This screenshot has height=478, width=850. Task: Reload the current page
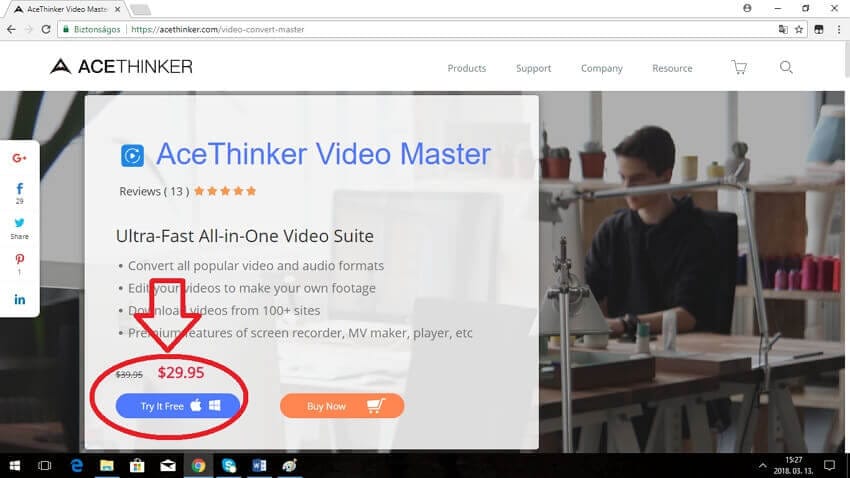tap(46, 29)
